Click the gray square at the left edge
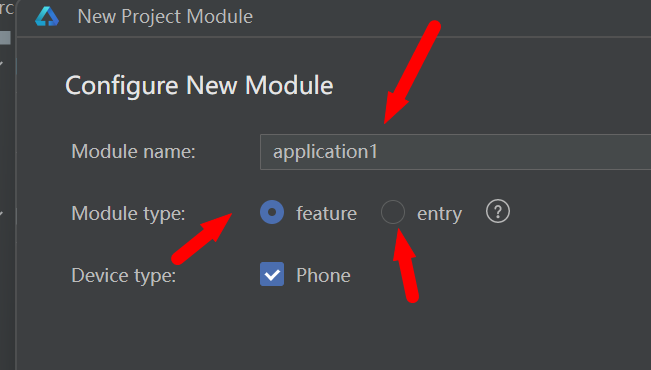Viewport: 651px width, 370px height. pos(5,37)
